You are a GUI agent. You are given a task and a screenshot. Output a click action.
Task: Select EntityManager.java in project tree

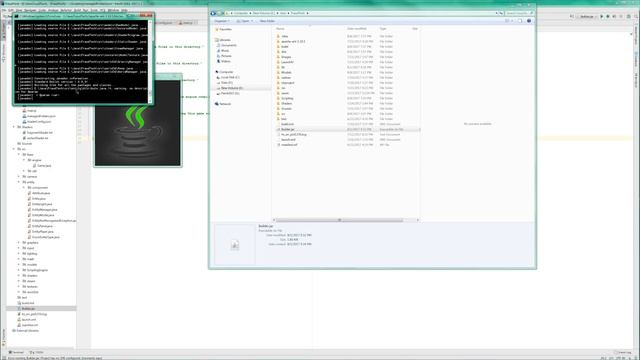click(x=44, y=209)
